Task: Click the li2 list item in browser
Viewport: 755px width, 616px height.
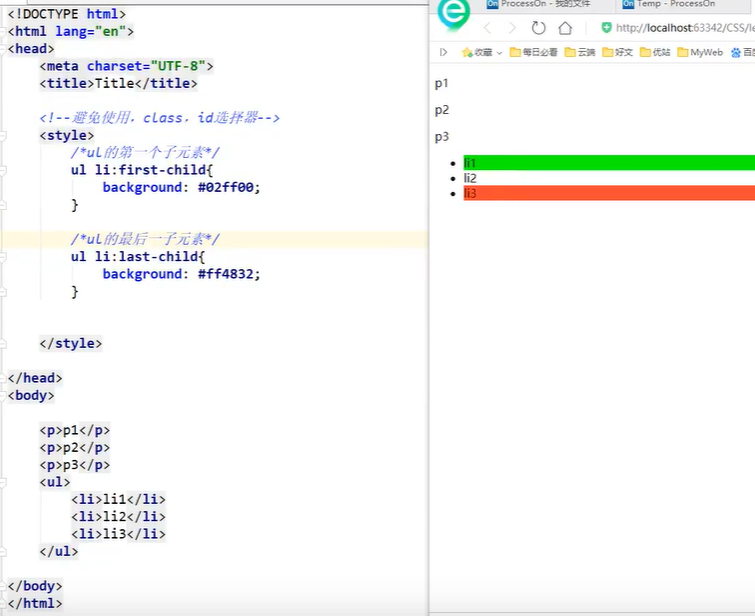Action: point(470,178)
